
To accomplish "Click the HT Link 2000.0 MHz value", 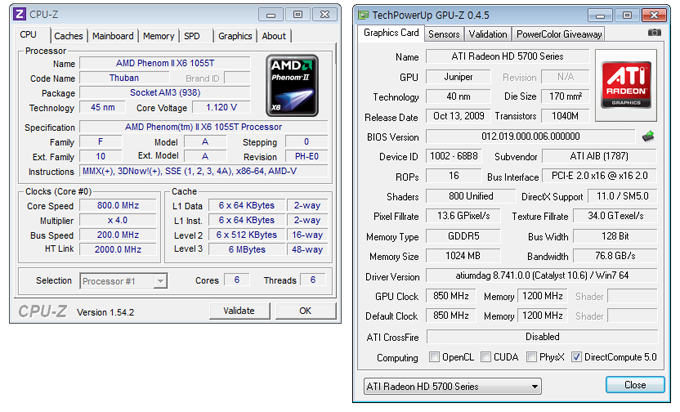I will pos(118,250).
